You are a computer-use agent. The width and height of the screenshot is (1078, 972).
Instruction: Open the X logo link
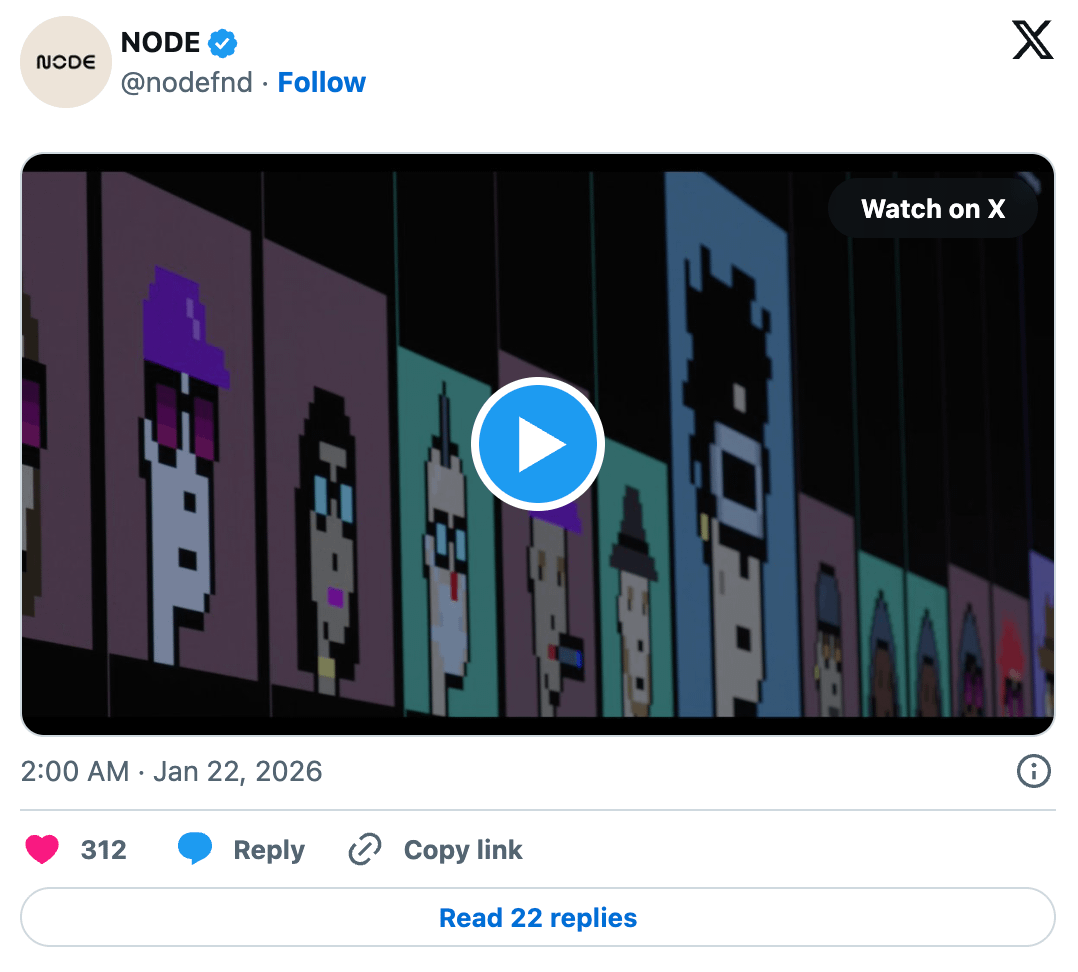pyautogui.click(x=1032, y=41)
